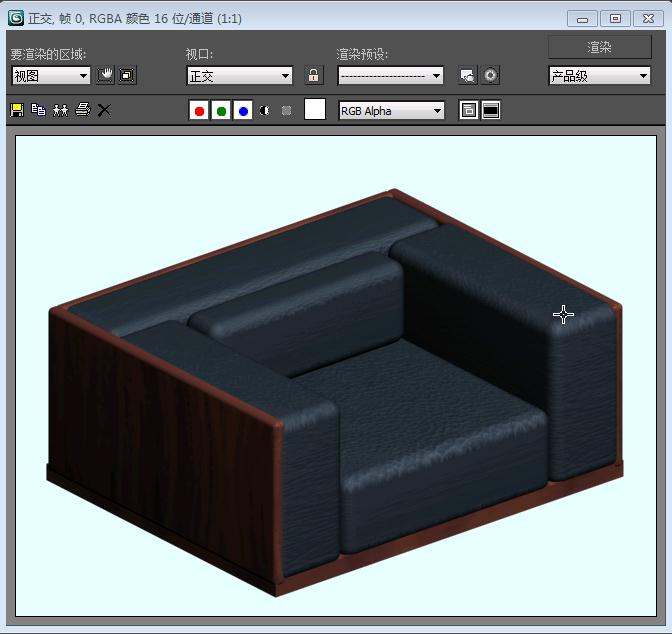Click the application icon in the title bar
Image resolution: width=672 pixels, height=634 pixels.
coord(16,18)
